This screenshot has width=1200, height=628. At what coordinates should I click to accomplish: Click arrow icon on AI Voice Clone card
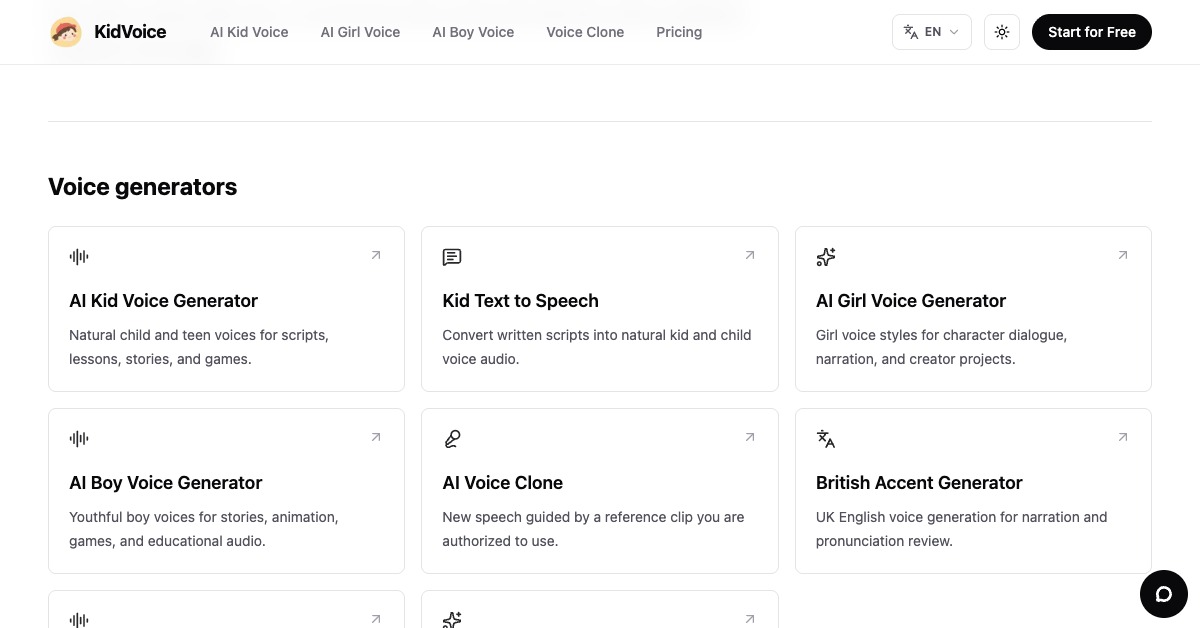(750, 437)
